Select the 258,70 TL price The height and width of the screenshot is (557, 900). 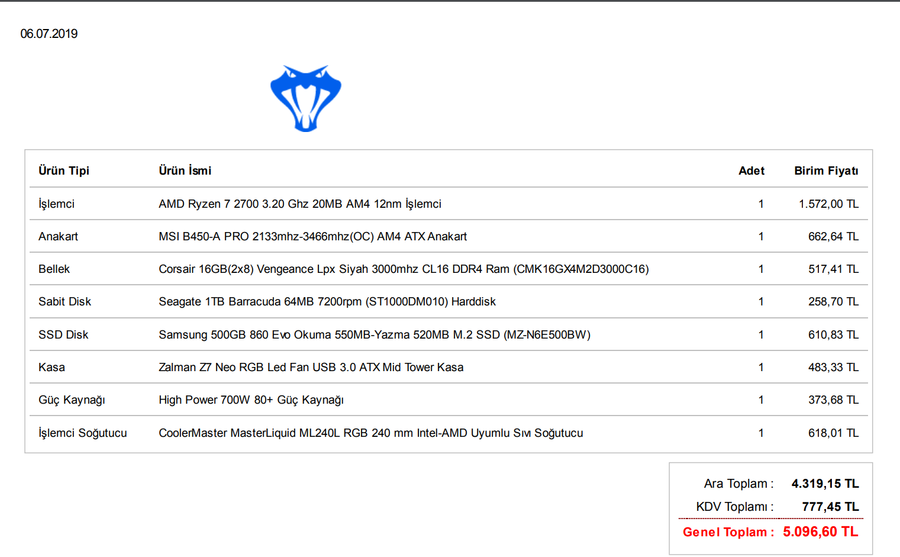(833, 302)
